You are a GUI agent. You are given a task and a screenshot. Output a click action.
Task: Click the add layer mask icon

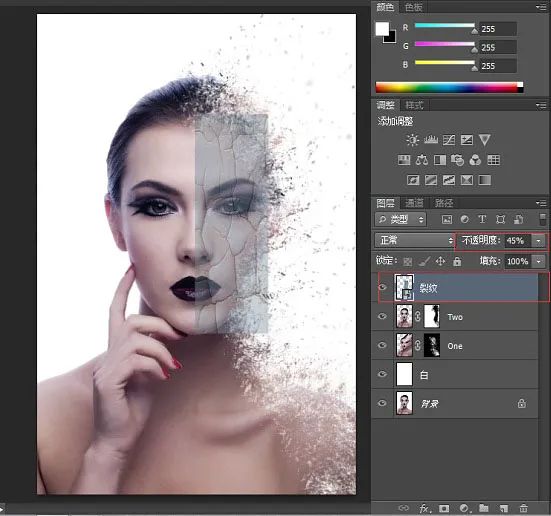pyautogui.click(x=444, y=508)
